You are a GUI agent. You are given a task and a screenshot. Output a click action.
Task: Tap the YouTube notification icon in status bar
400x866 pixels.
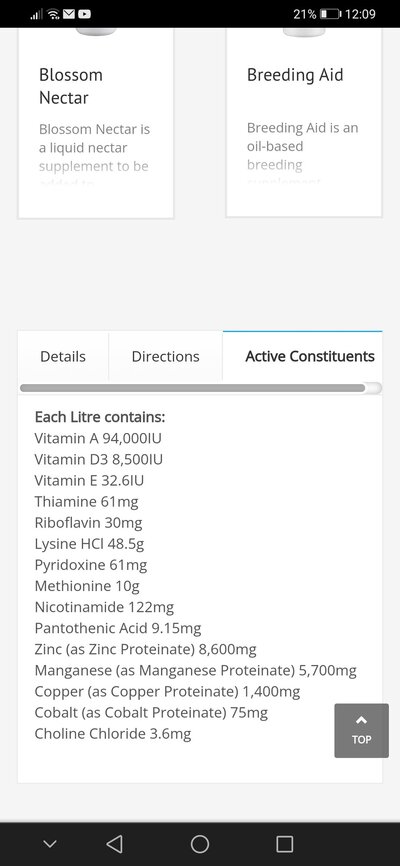(x=85, y=14)
